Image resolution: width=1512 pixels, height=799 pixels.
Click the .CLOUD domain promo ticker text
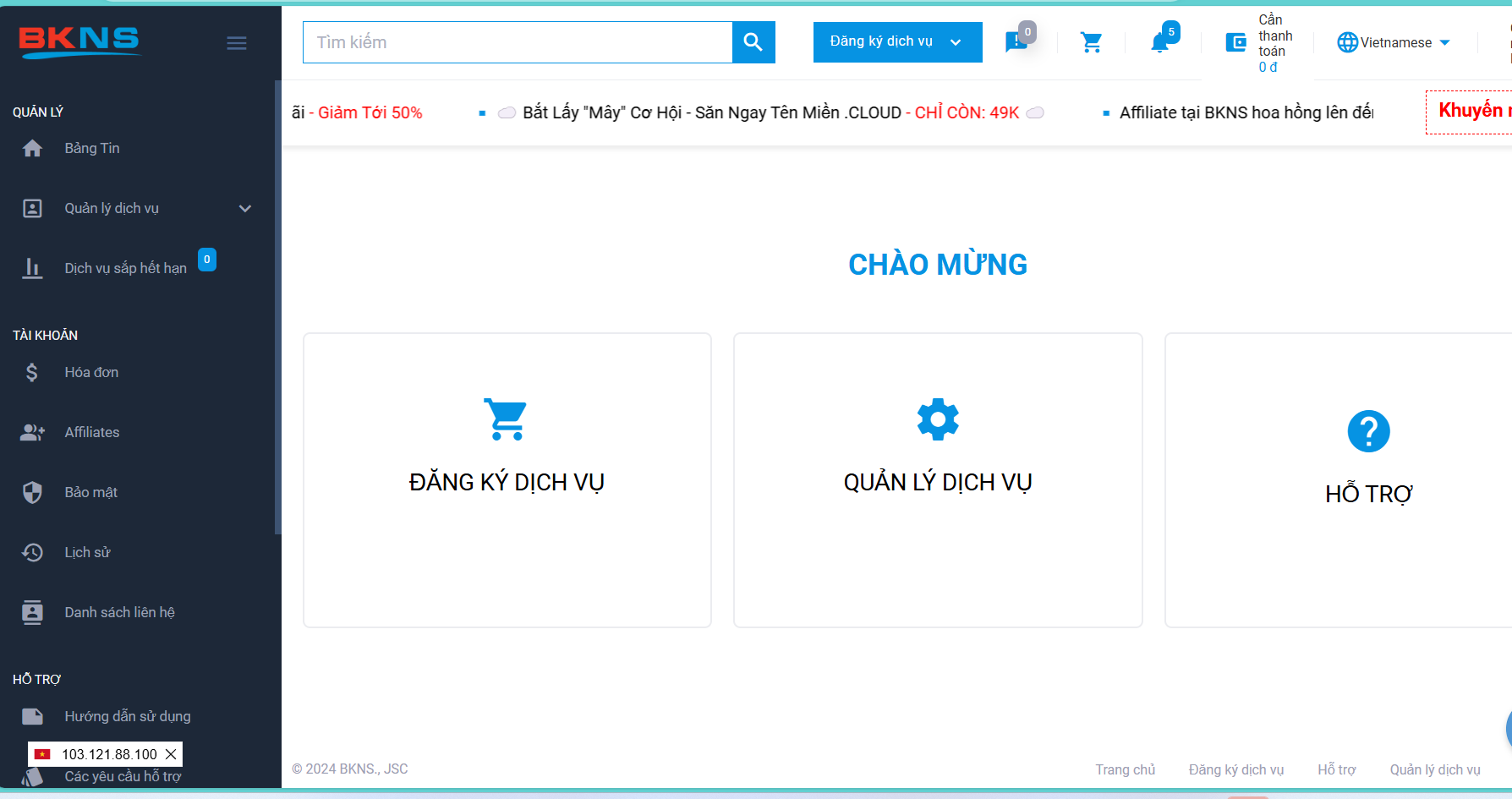click(771, 112)
